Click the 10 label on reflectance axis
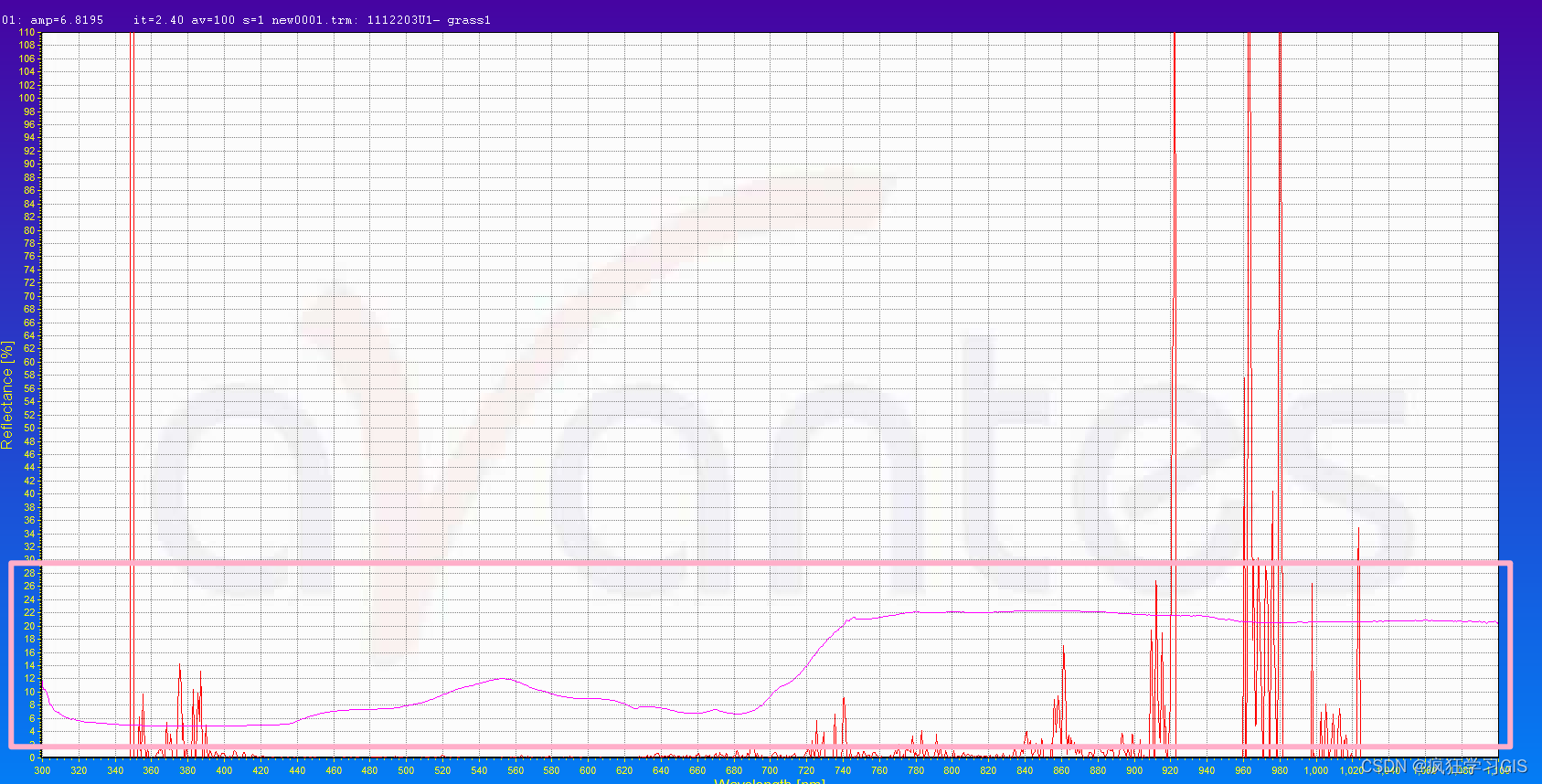The height and width of the screenshot is (784, 1542). 29,692
